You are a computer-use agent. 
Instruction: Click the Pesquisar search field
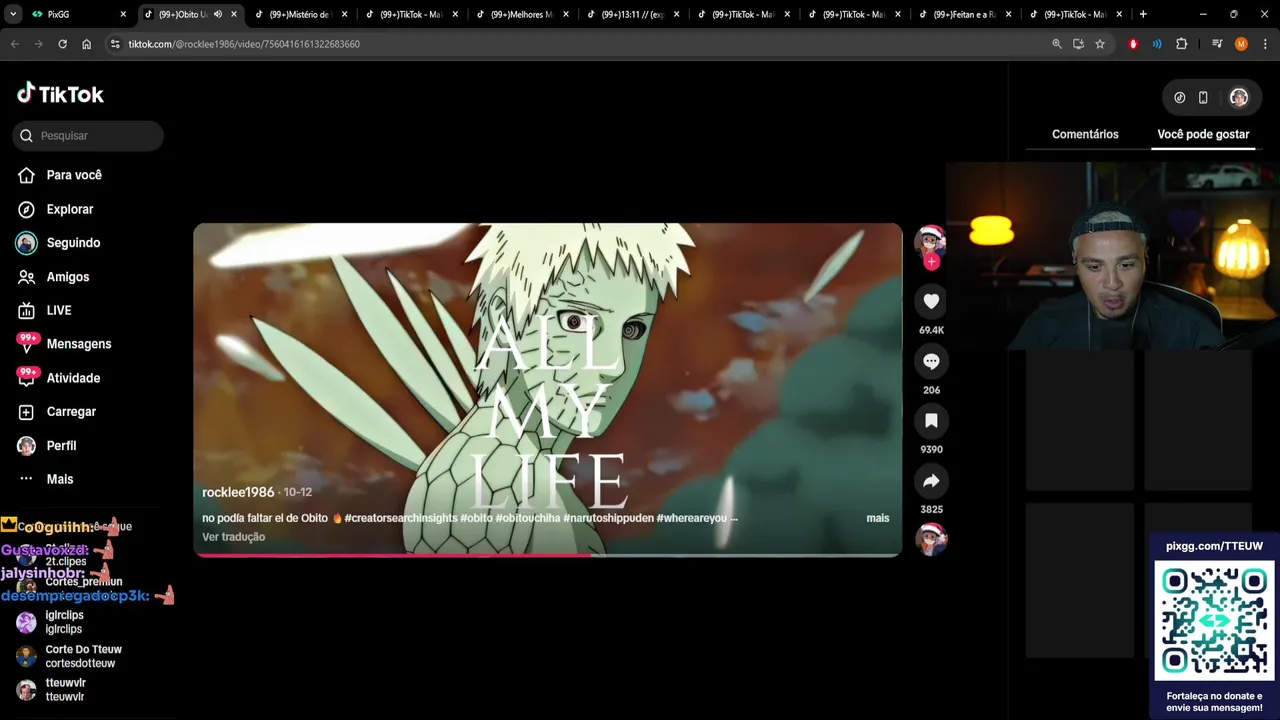[88, 136]
